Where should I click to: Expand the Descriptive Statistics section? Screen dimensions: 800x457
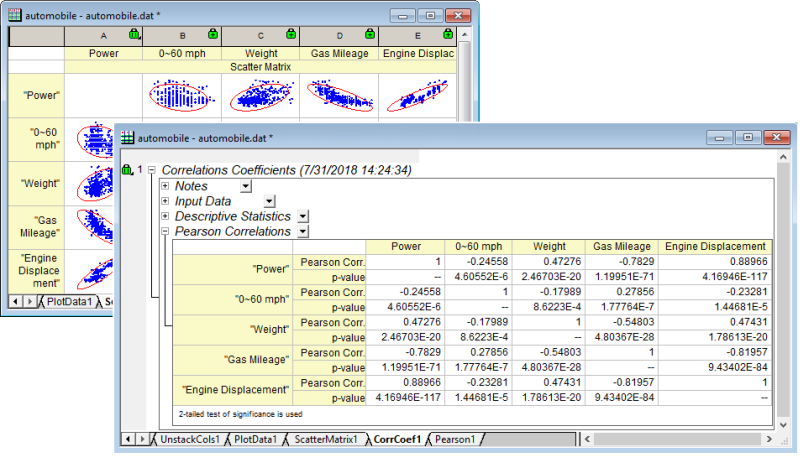pyautogui.click(x=165, y=216)
